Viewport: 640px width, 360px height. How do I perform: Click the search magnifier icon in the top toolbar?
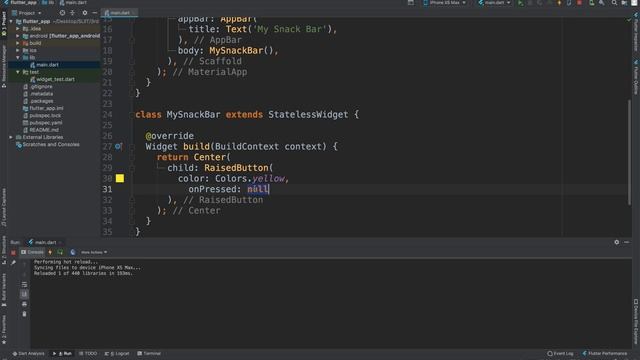point(614,3)
